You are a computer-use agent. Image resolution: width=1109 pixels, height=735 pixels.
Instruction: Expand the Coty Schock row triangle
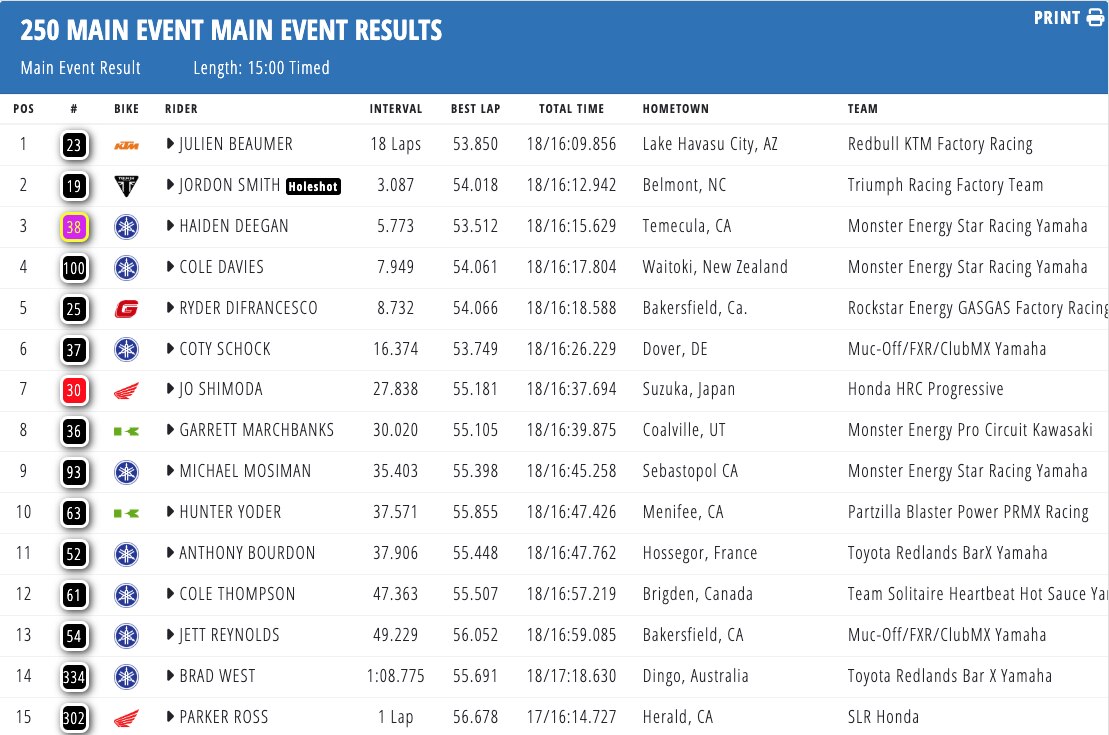pyautogui.click(x=171, y=349)
